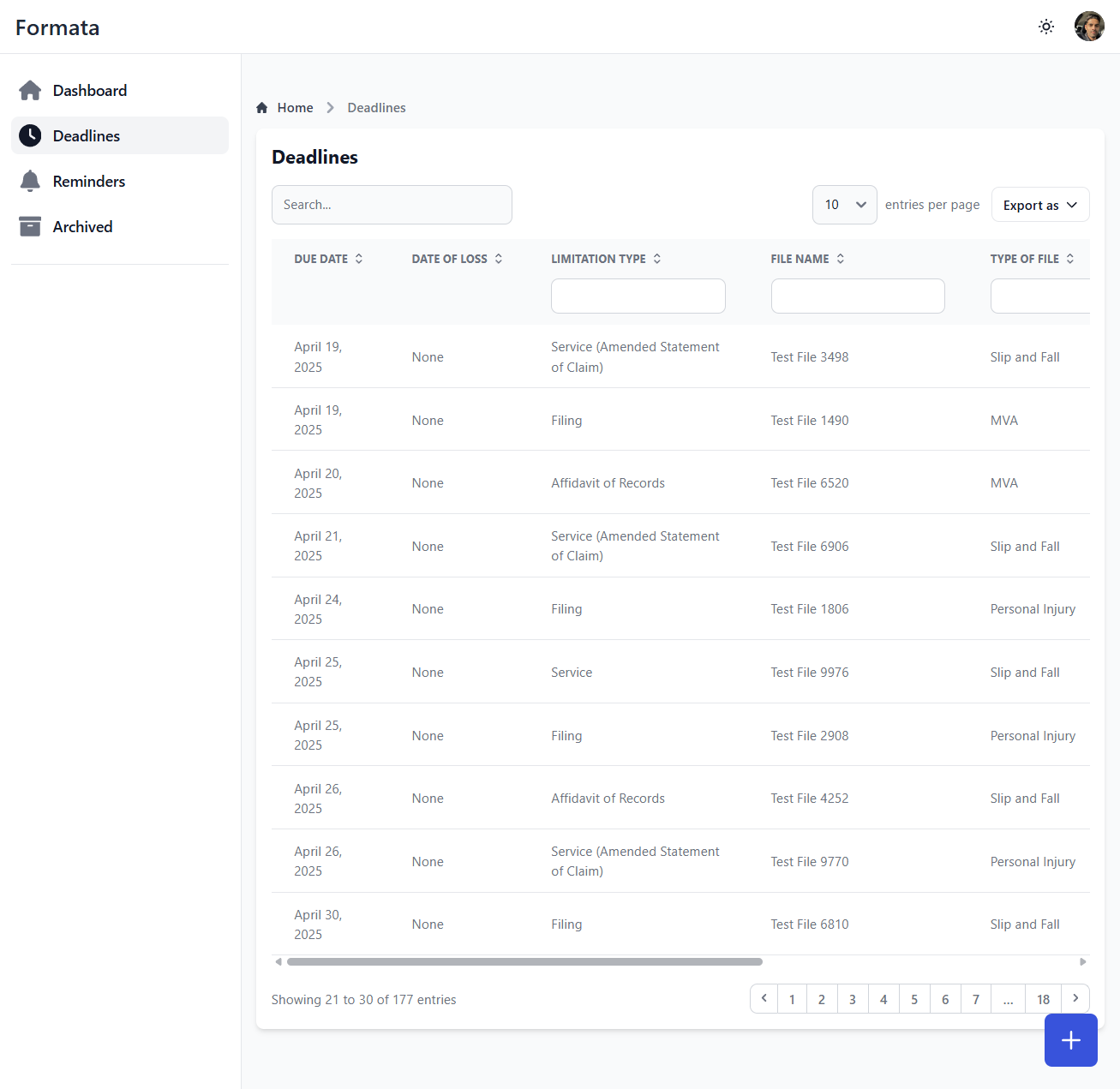The image size is (1120, 1089).
Task: Go to page 6
Action: [945, 999]
